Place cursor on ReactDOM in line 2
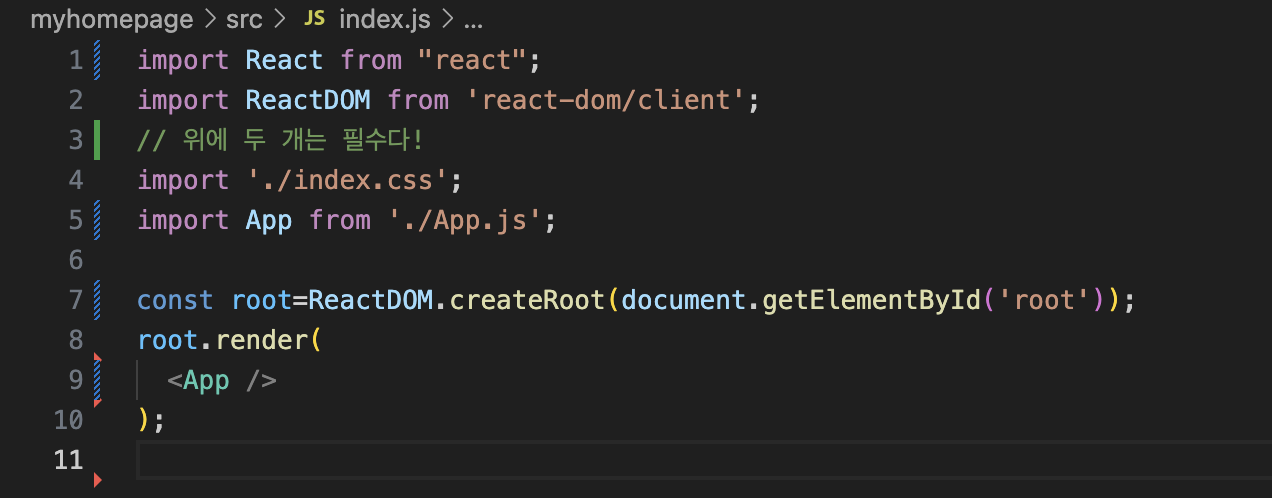This screenshot has width=1272, height=498. coord(308,100)
